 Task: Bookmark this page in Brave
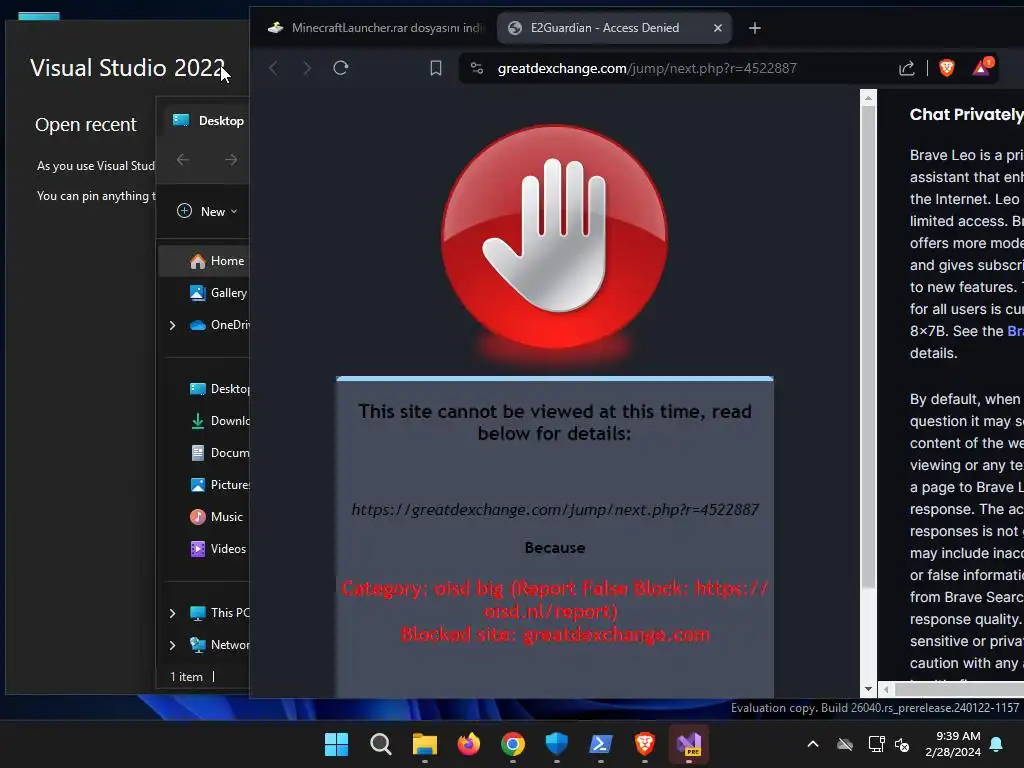coord(436,68)
